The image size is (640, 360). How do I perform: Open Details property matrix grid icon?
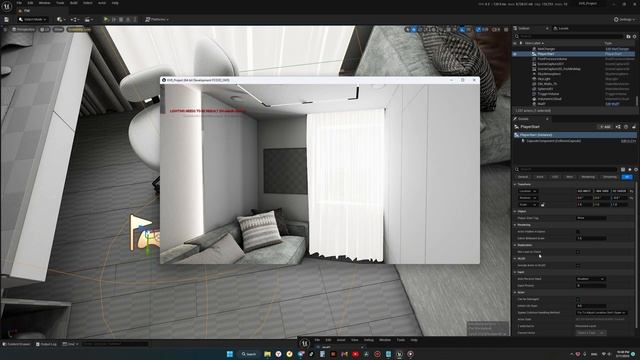point(622,169)
